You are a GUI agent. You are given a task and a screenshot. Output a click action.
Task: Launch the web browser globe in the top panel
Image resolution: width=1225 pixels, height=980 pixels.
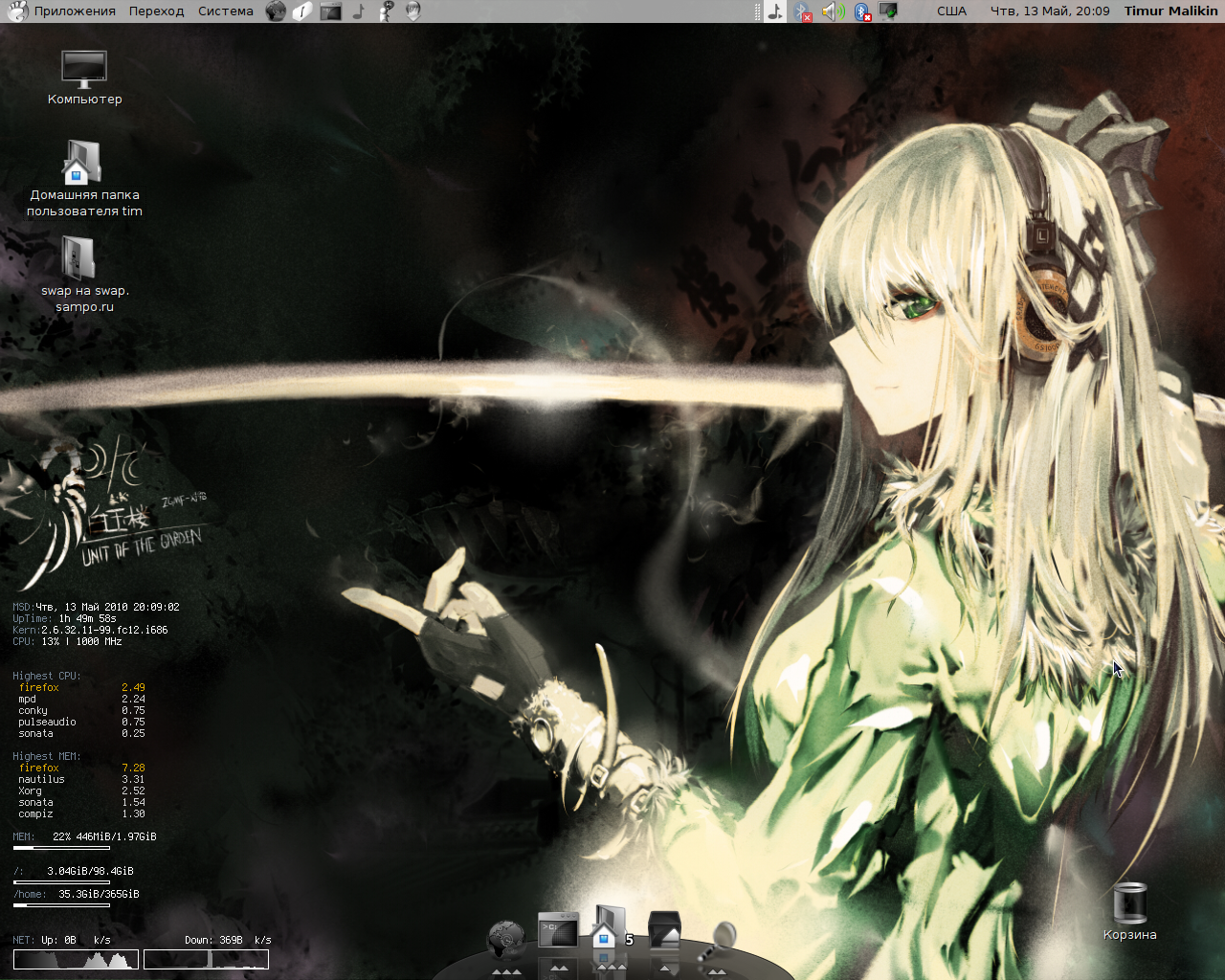coord(276,11)
